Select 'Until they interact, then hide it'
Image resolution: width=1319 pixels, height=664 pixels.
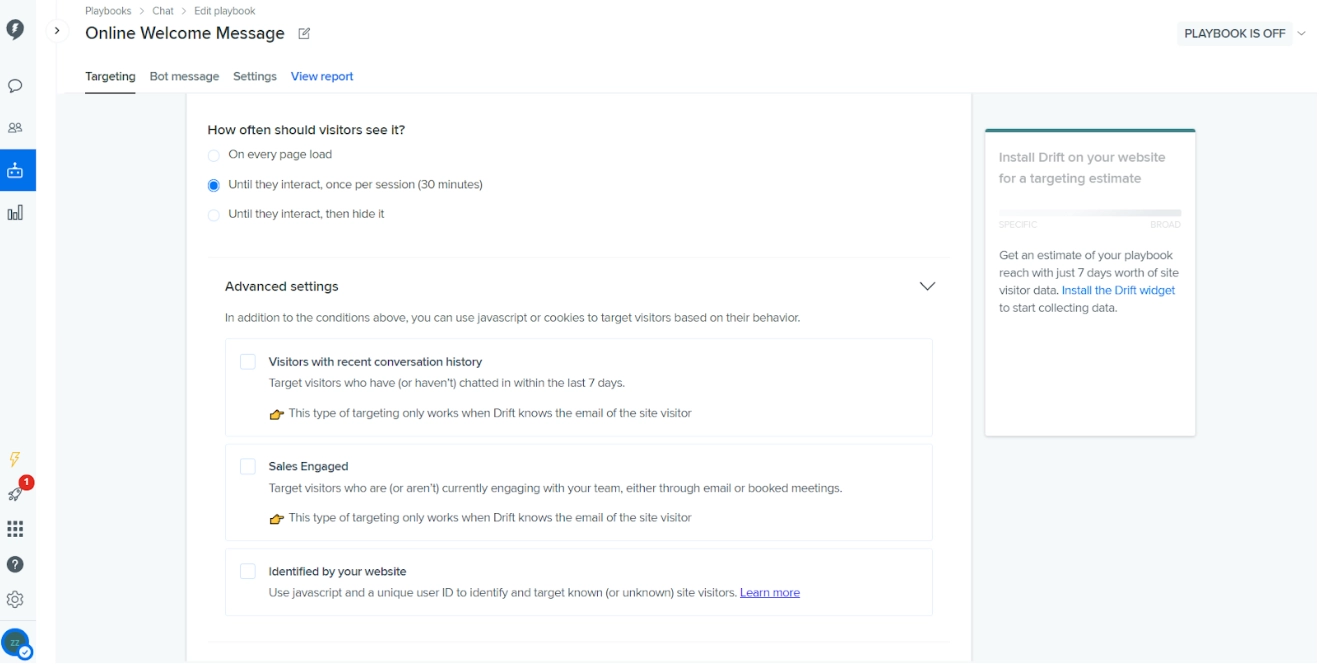(213, 215)
